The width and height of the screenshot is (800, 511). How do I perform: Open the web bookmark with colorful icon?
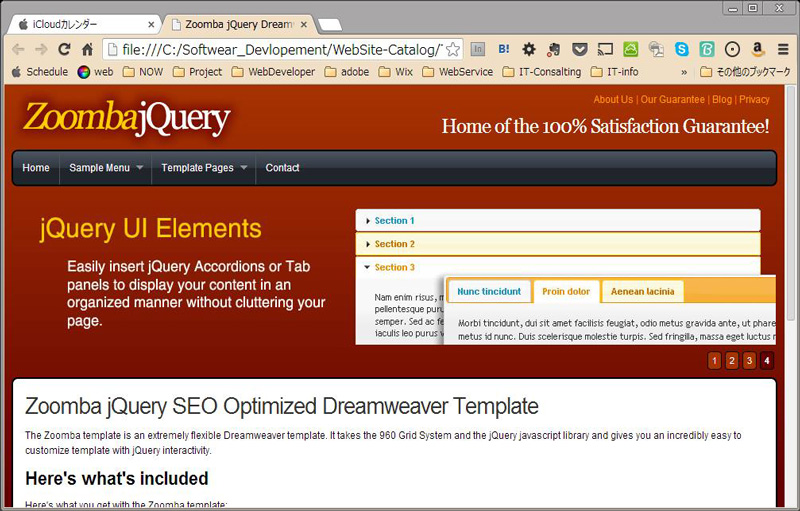pyautogui.click(x=95, y=72)
